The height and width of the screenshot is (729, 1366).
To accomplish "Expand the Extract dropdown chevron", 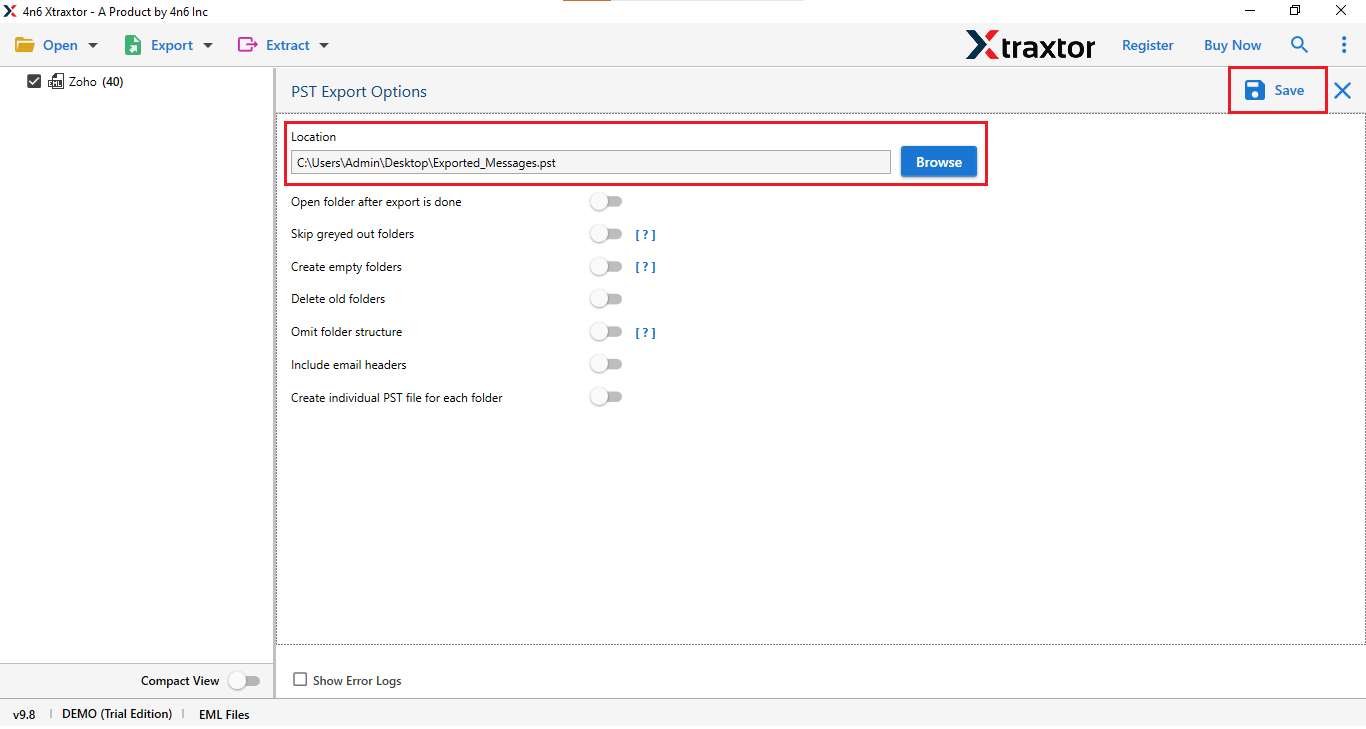I will (323, 45).
